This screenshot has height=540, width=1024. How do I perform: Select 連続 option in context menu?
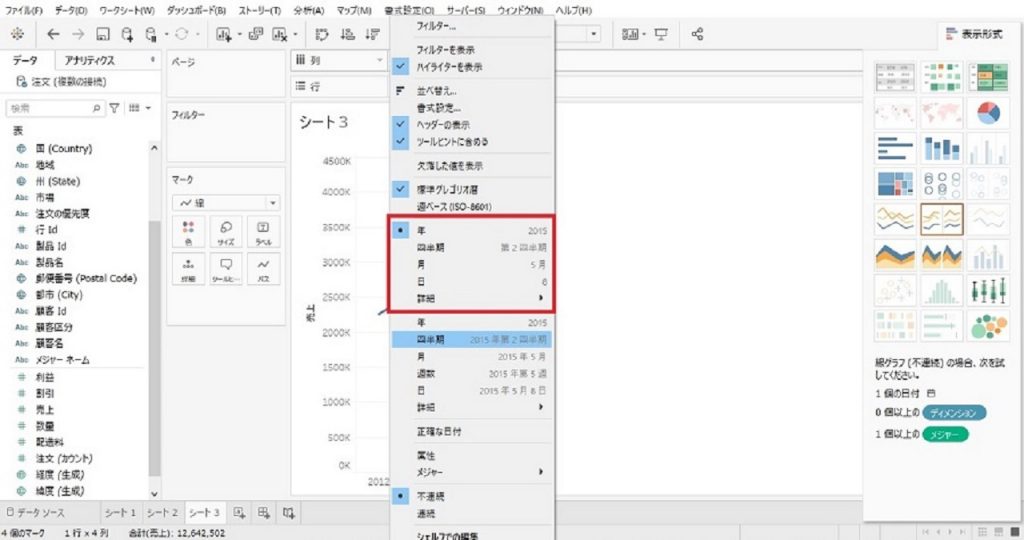tap(472, 514)
